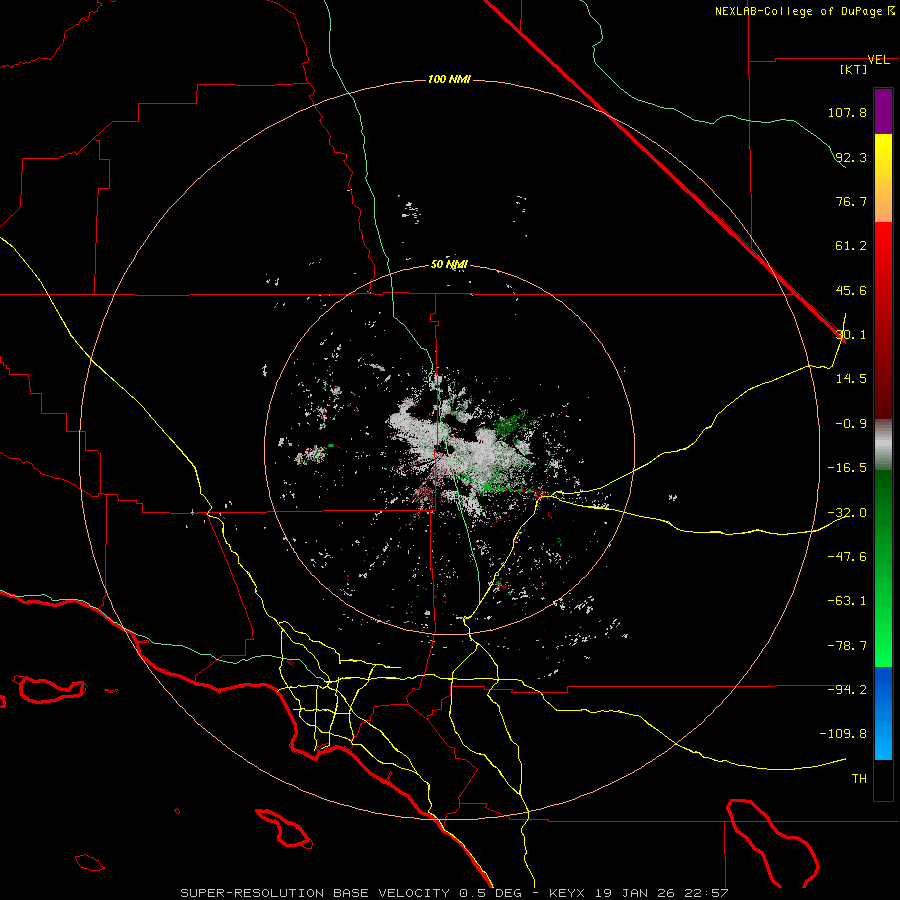Viewport: 900px width, 900px height.
Task: Click the -47.6 value on velocity scale
Action: [847, 557]
